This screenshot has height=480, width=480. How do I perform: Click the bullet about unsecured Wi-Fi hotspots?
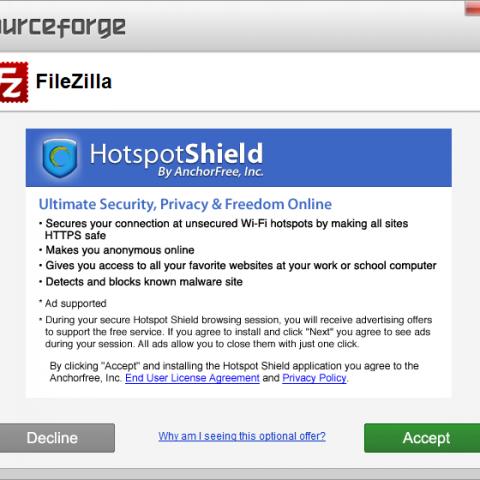226,229
